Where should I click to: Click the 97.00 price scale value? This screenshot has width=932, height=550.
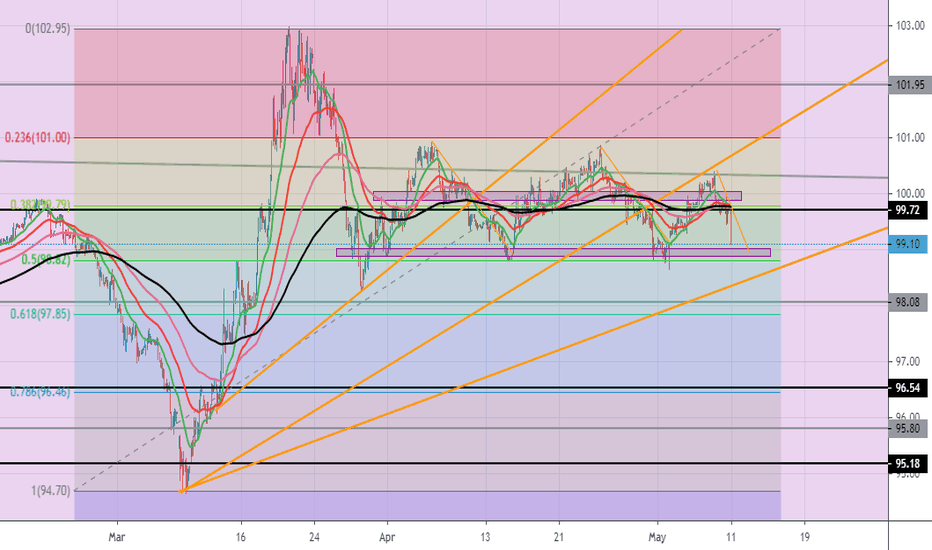click(x=910, y=362)
